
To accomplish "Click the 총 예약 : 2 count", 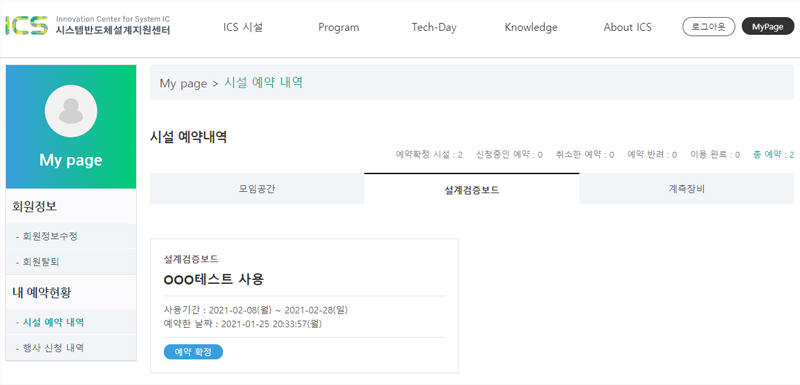I will click(x=773, y=155).
